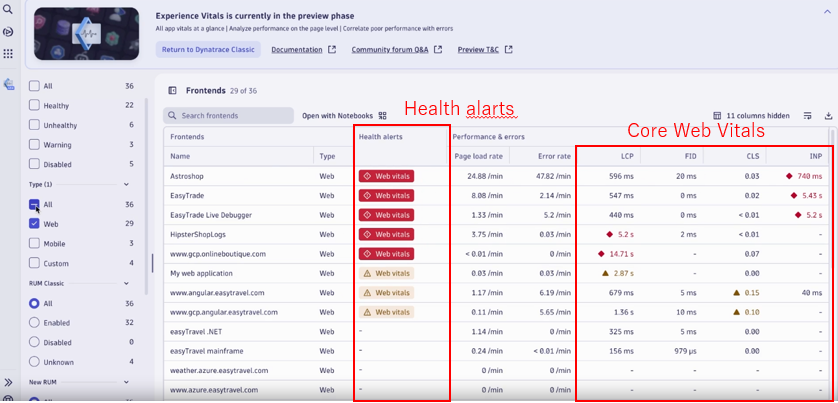Open the apps grid launcher icon
The height and width of the screenshot is (403, 838).
[8, 53]
